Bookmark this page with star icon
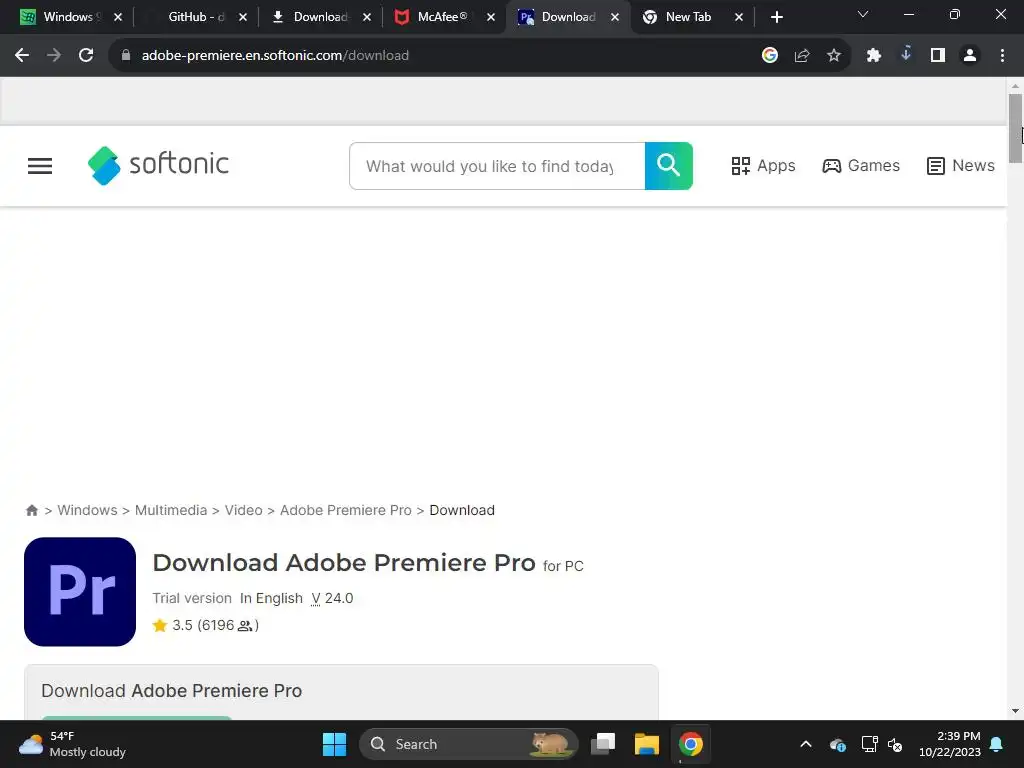This screenshot has width=1024, height=768. (x=834, y=56)
